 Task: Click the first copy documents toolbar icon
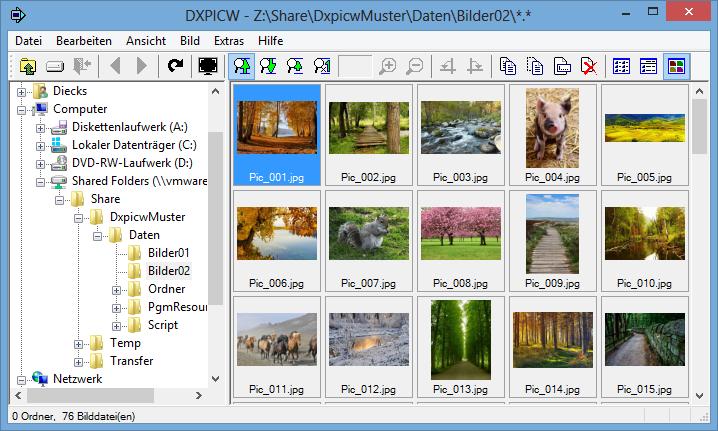(509, 66)
